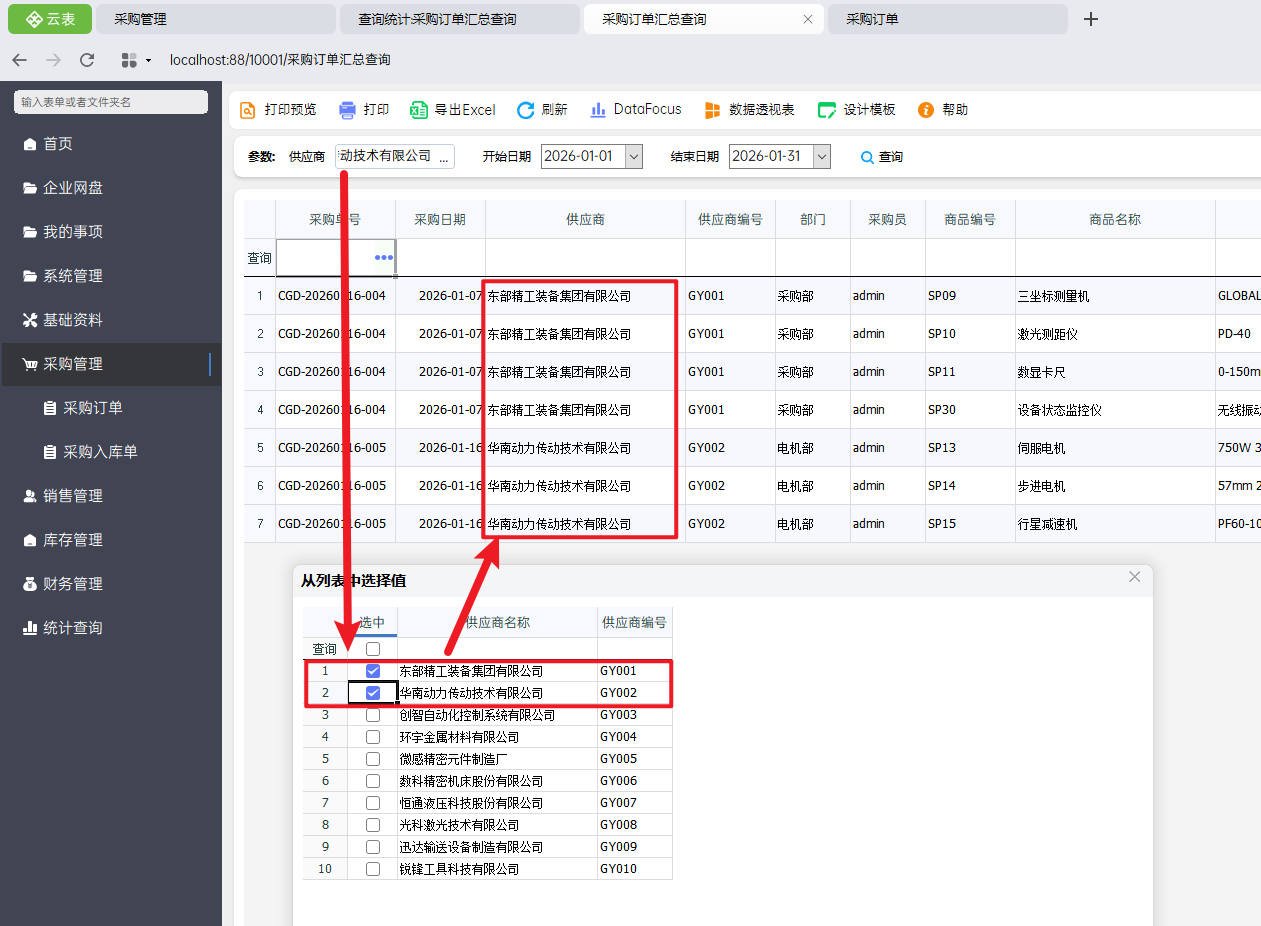The width and height of the screenshot is (1261, 926).
Task: Go back with the browser back arrow
Action: (x=20, y=60)
